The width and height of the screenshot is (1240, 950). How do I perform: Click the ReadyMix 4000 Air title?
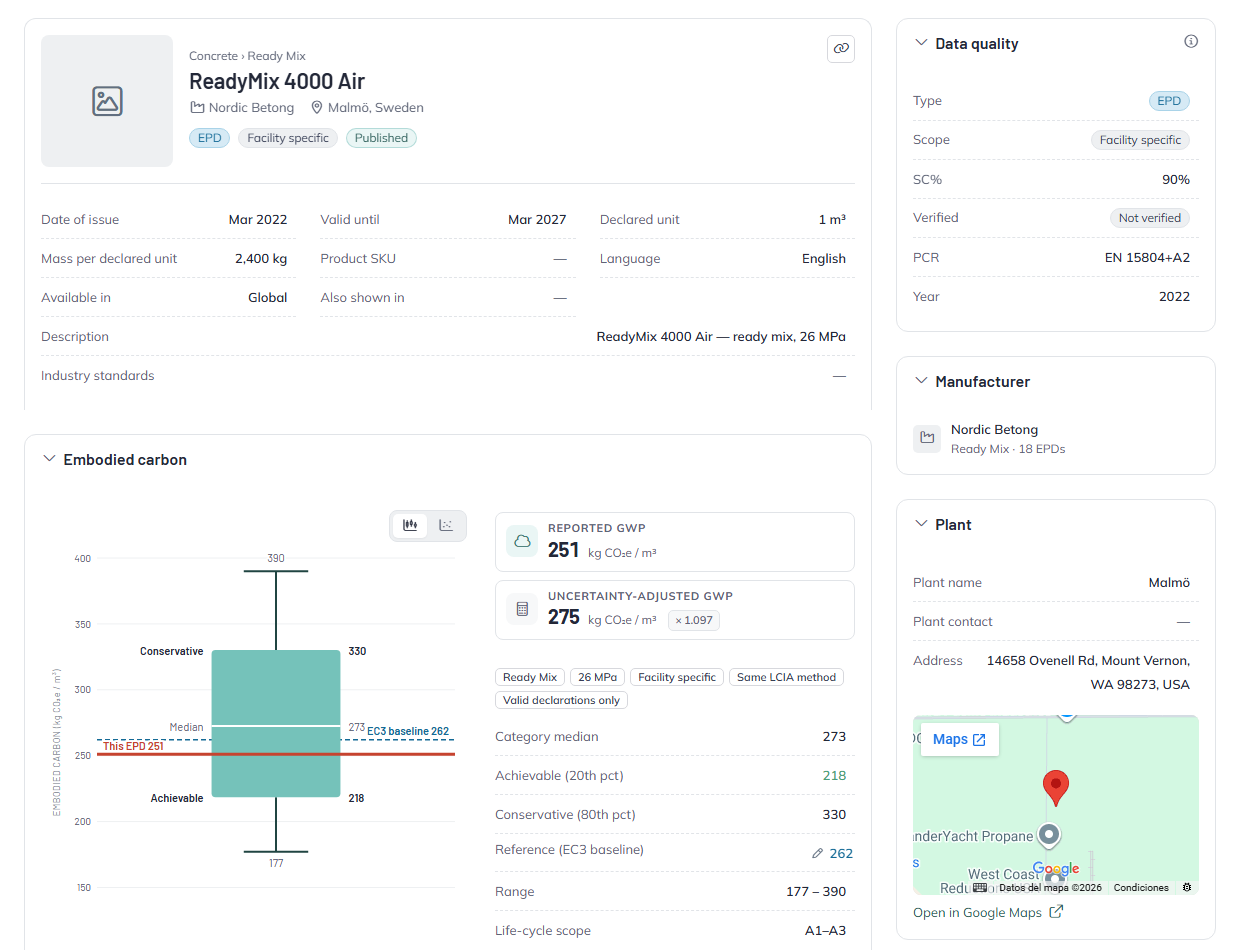(277, 82)
